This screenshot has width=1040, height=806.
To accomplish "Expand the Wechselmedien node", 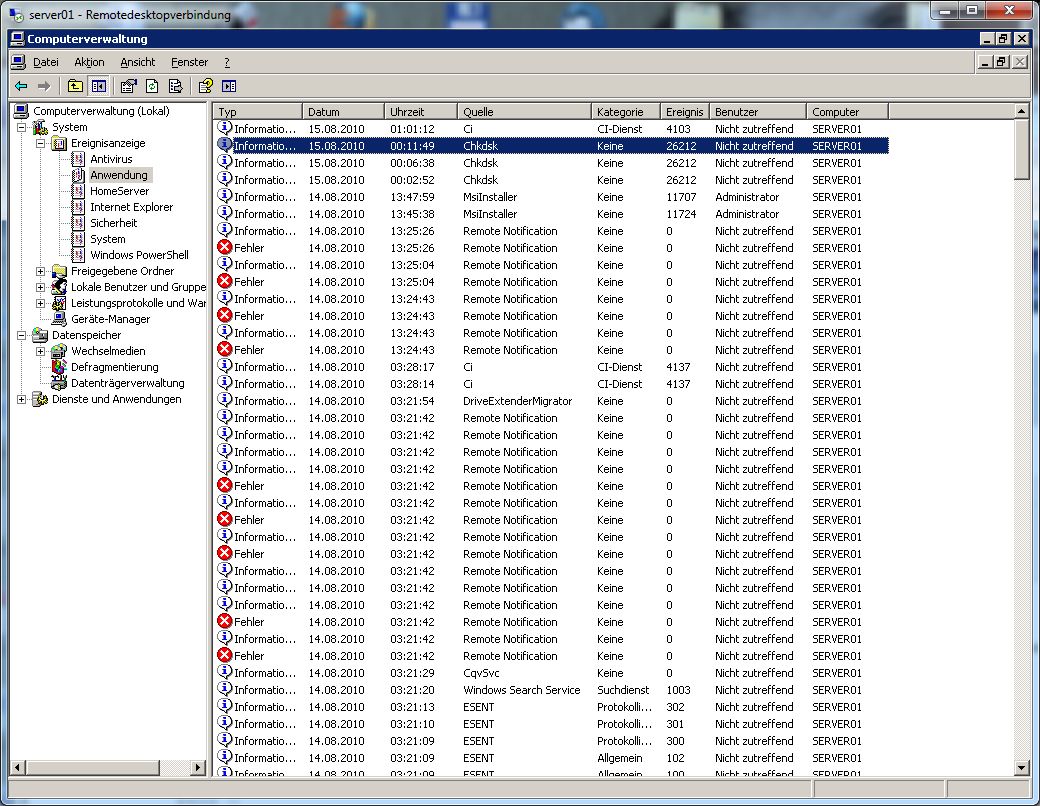I will pyautogui.click(x=40, y=351).
